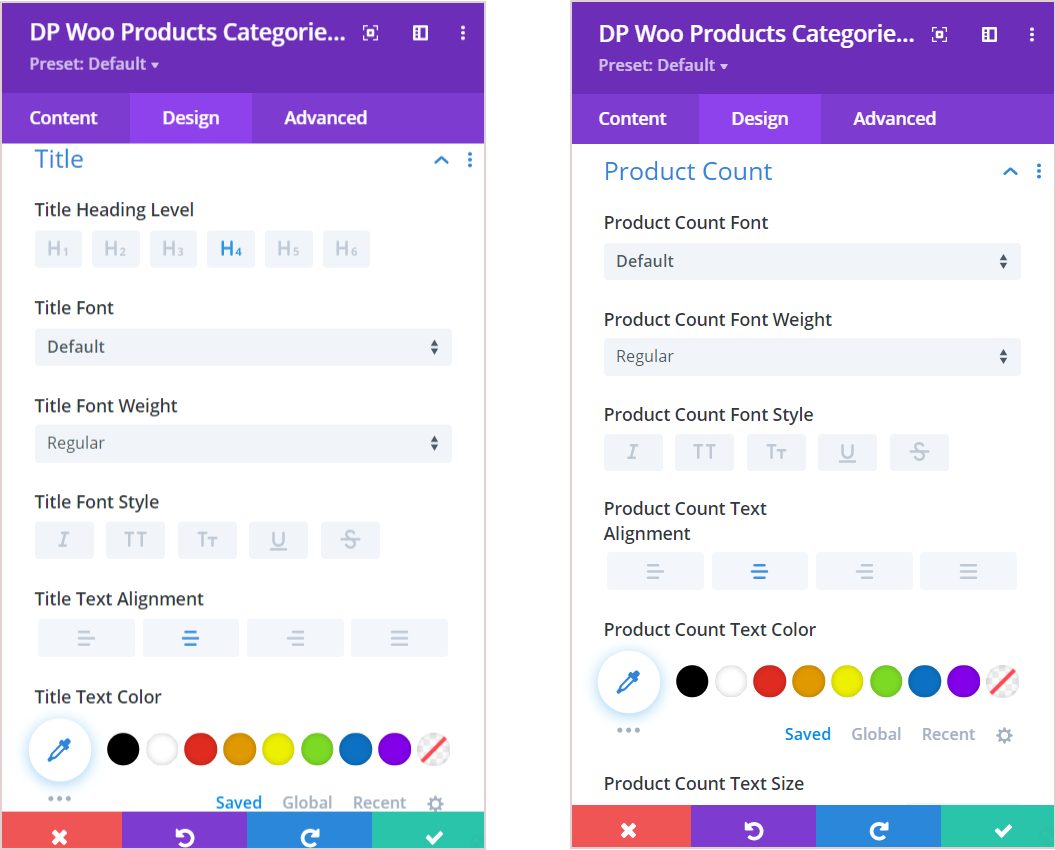Choose right alignment for Product Count text
The image size is (1055, 850).
pyautogui.click(x=864, y=571)
